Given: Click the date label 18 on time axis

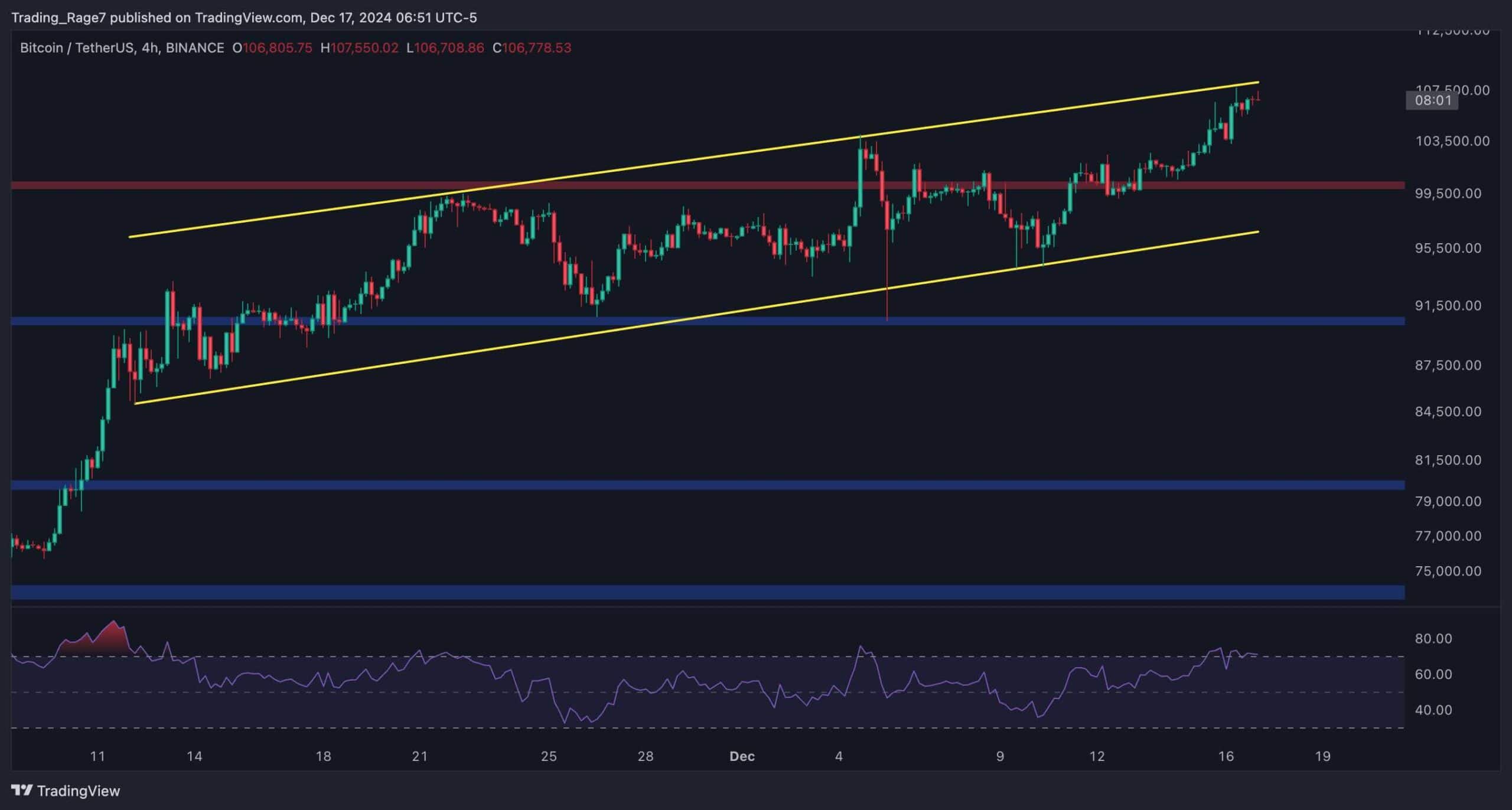Looking at the screenshot, I should point(323,756).
